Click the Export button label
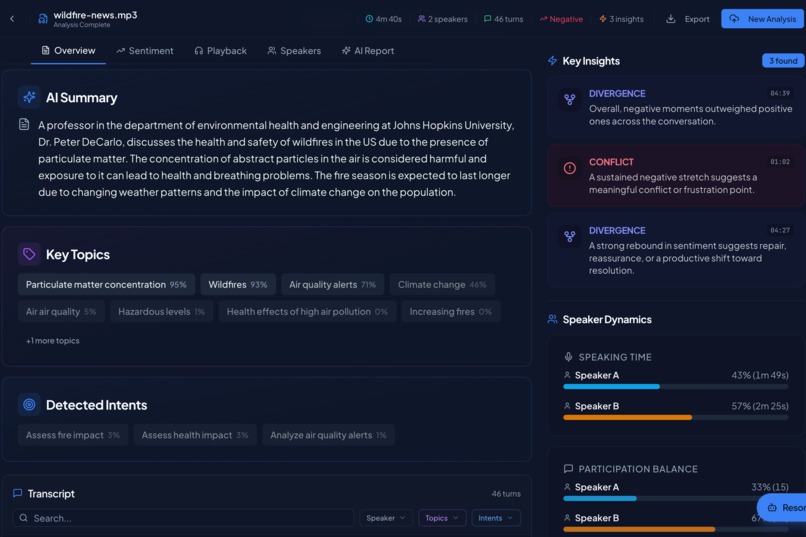This screenshot has width=806, height=537. tap(697, 19)
